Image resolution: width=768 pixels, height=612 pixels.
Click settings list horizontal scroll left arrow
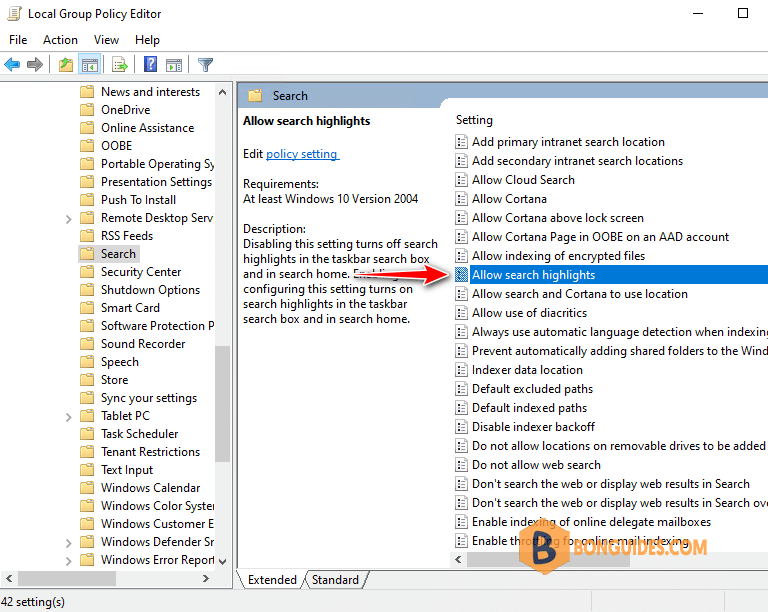coord(458,559)
